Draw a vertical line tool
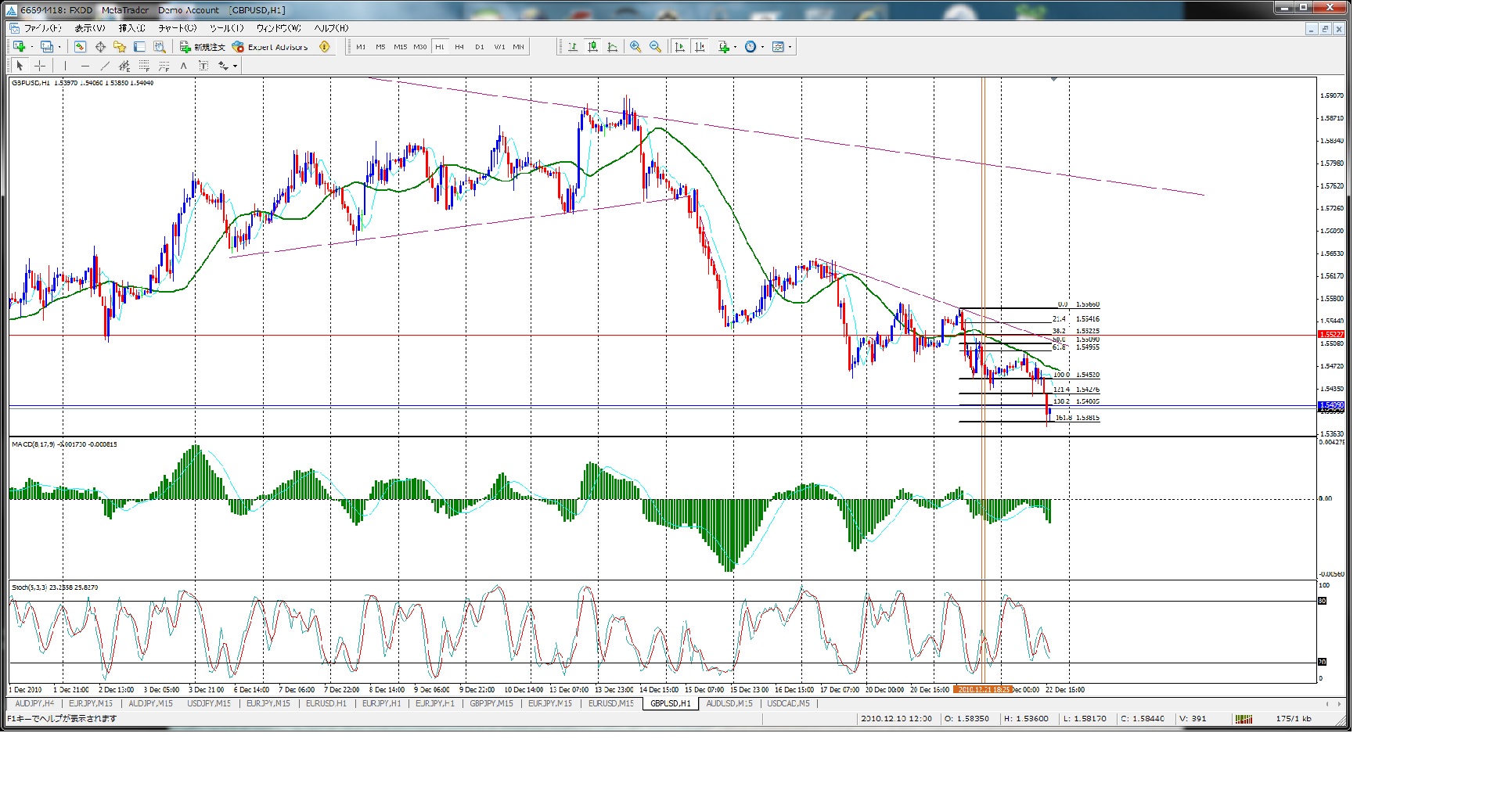This screenshot has height=812, width=1501. click(x=65, y=66)
